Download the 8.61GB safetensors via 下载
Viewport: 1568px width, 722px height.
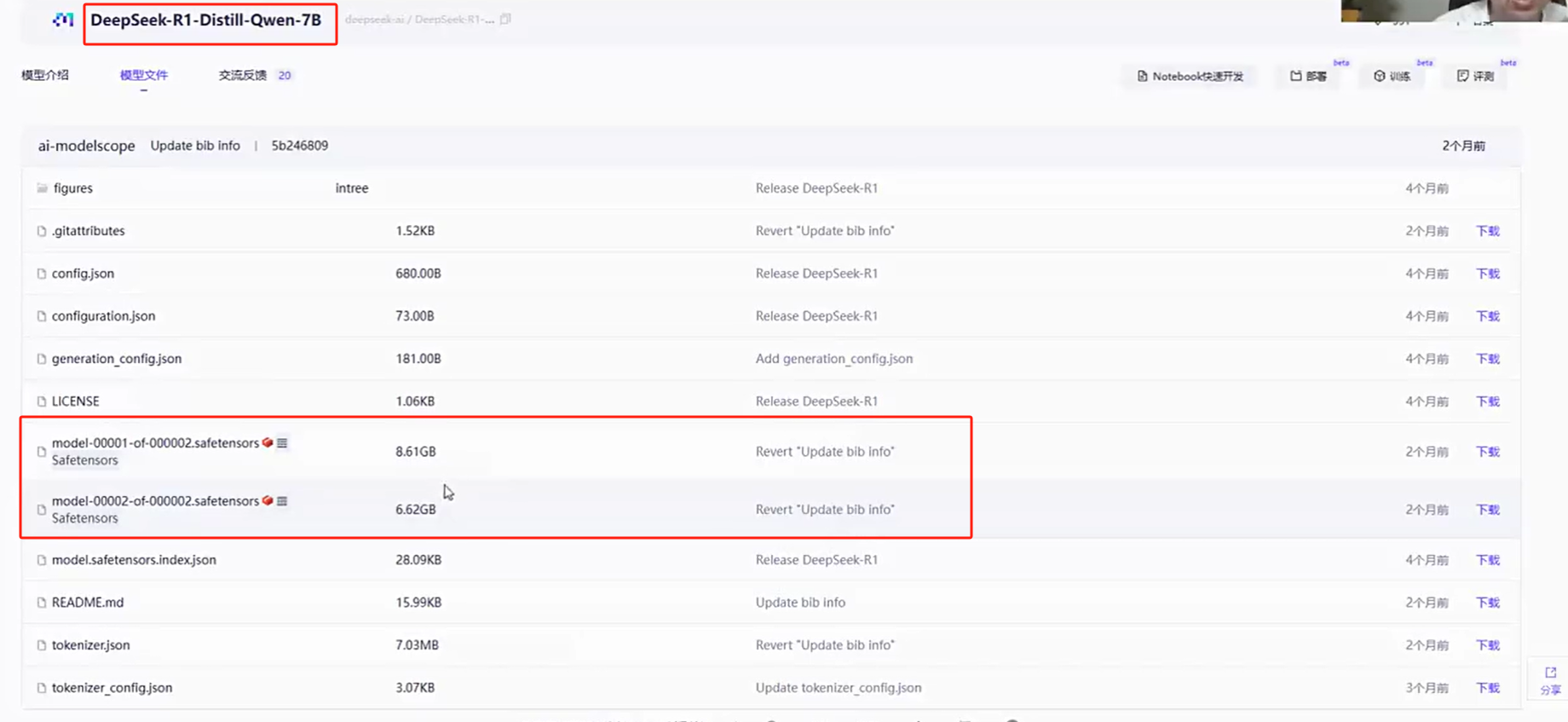(1488, 452)
